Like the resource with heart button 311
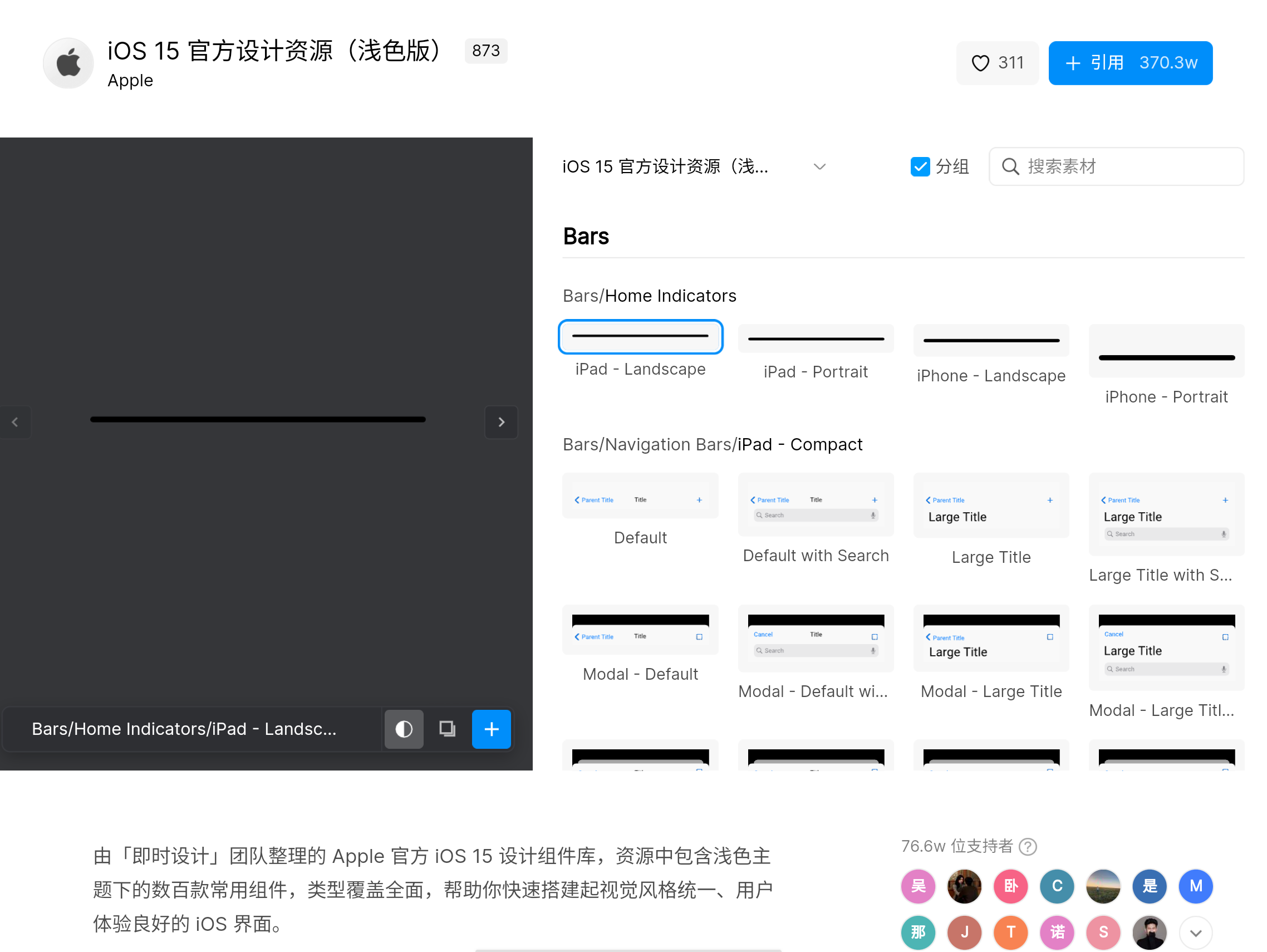The height and width of the screenshot is (952, 1267). [x=997, y=63]
